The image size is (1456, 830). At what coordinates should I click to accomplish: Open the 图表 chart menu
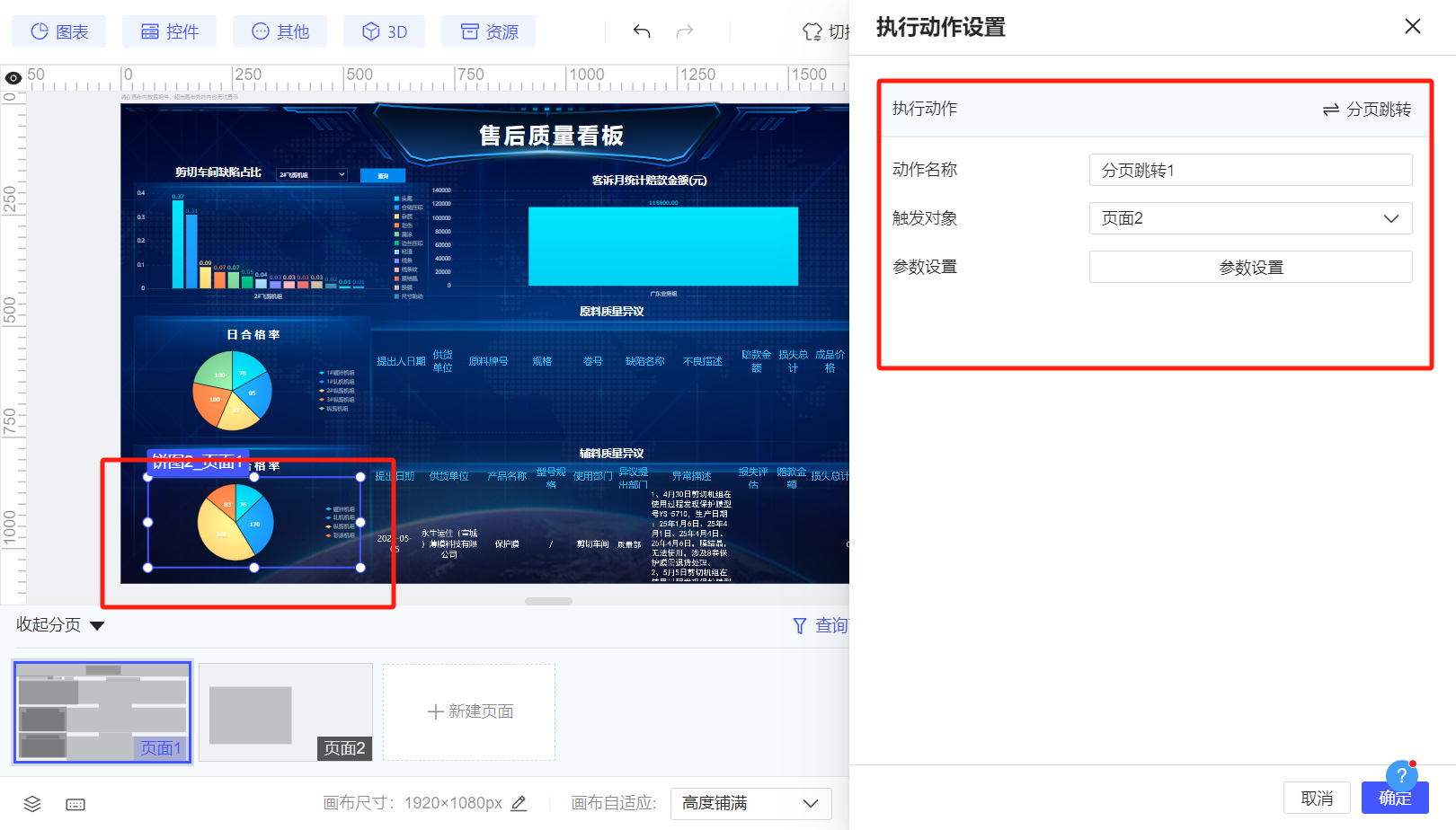[59, 31]
